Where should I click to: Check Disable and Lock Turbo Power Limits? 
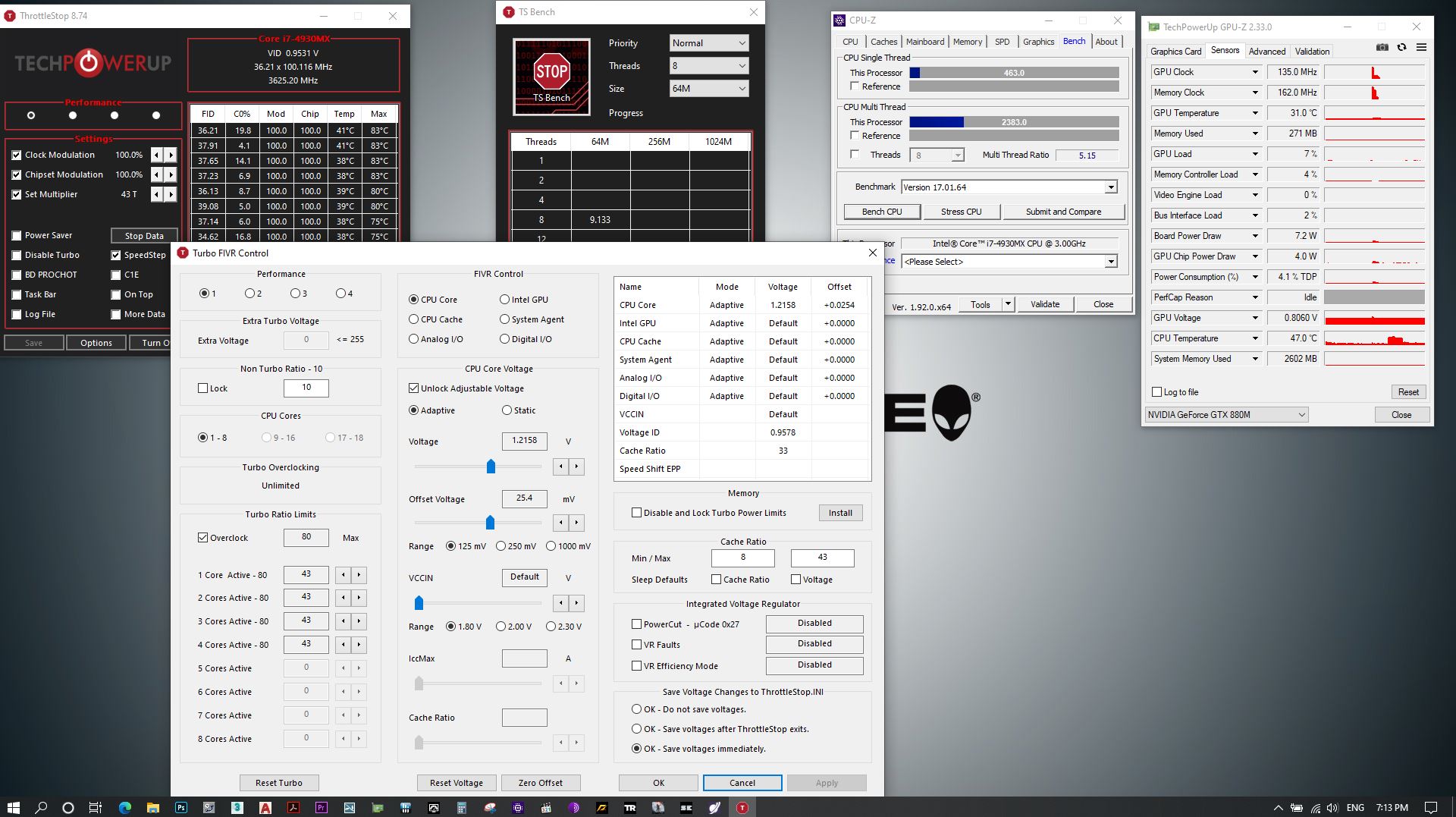[637, 513]
